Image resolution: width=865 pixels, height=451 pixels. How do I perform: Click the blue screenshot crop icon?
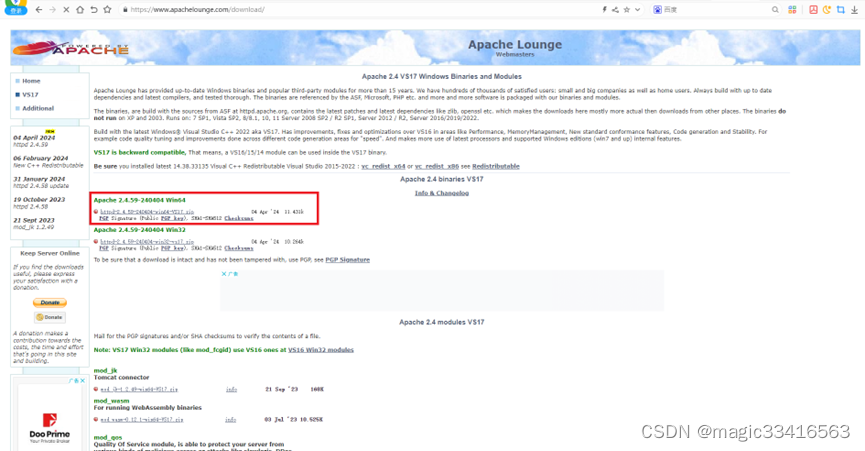tap(840, 9)
